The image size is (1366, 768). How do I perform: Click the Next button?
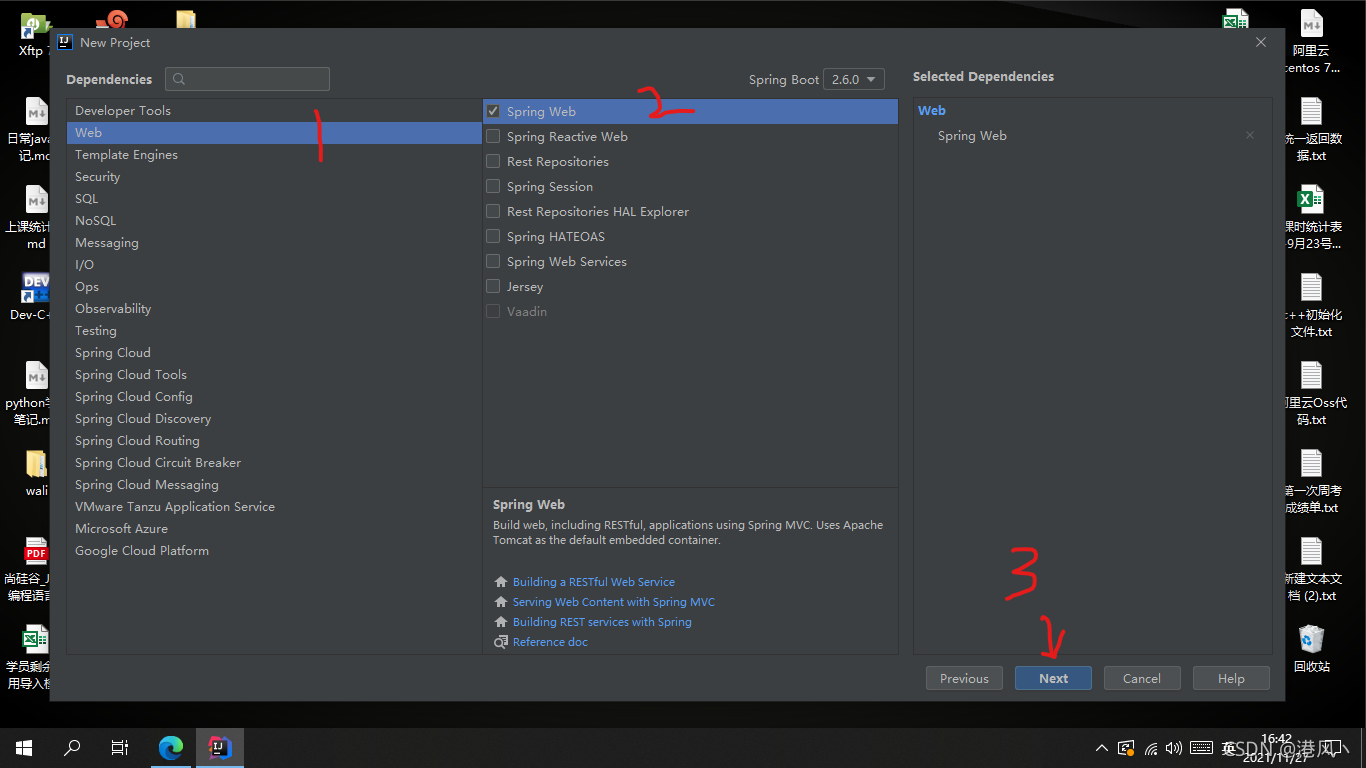tap(1053, 678)
